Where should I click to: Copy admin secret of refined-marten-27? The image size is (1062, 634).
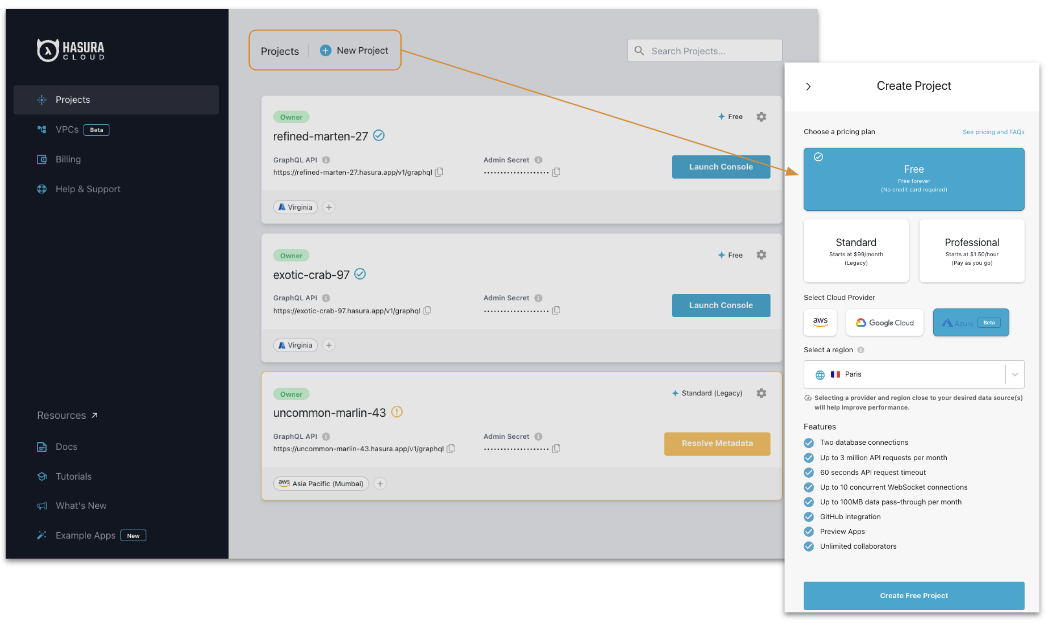(x=556, y=173)
